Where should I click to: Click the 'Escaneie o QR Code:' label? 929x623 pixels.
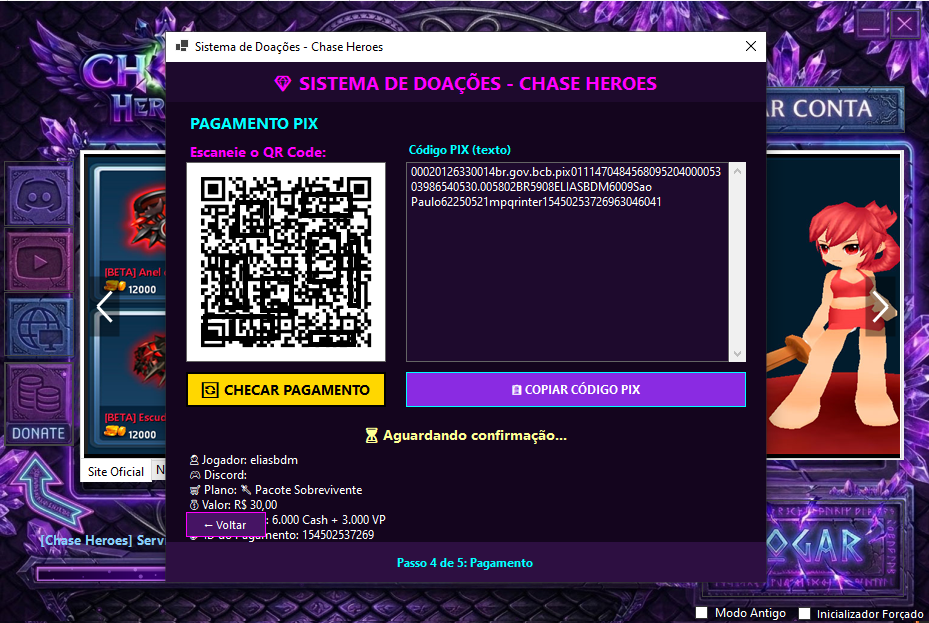(x=258, y=152)
